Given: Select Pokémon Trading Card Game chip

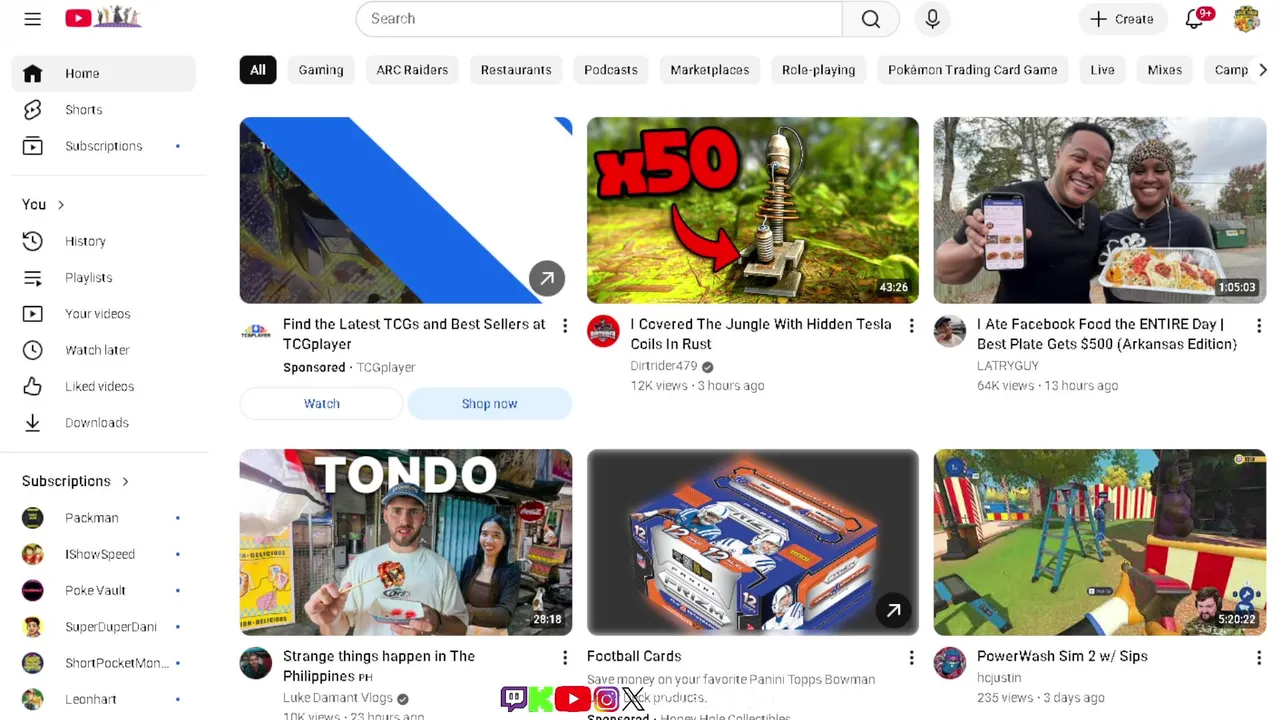Looking at the screenshot, I should 973,70.
